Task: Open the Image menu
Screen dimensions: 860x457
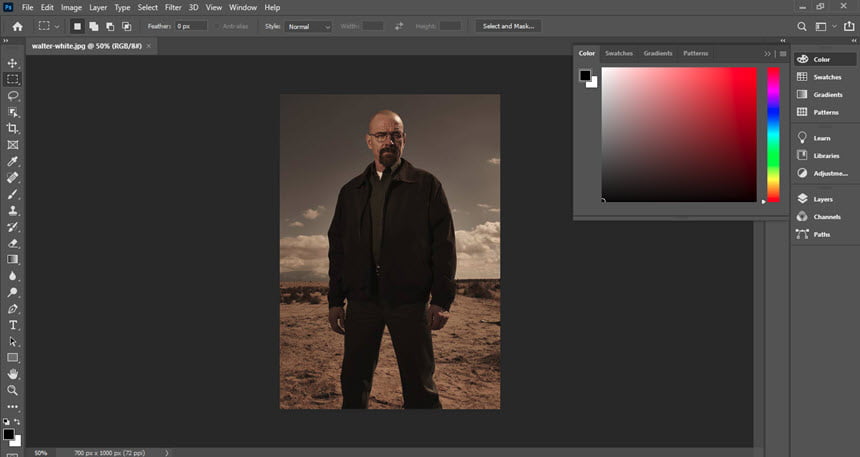Action: click(x=71, y=8)
